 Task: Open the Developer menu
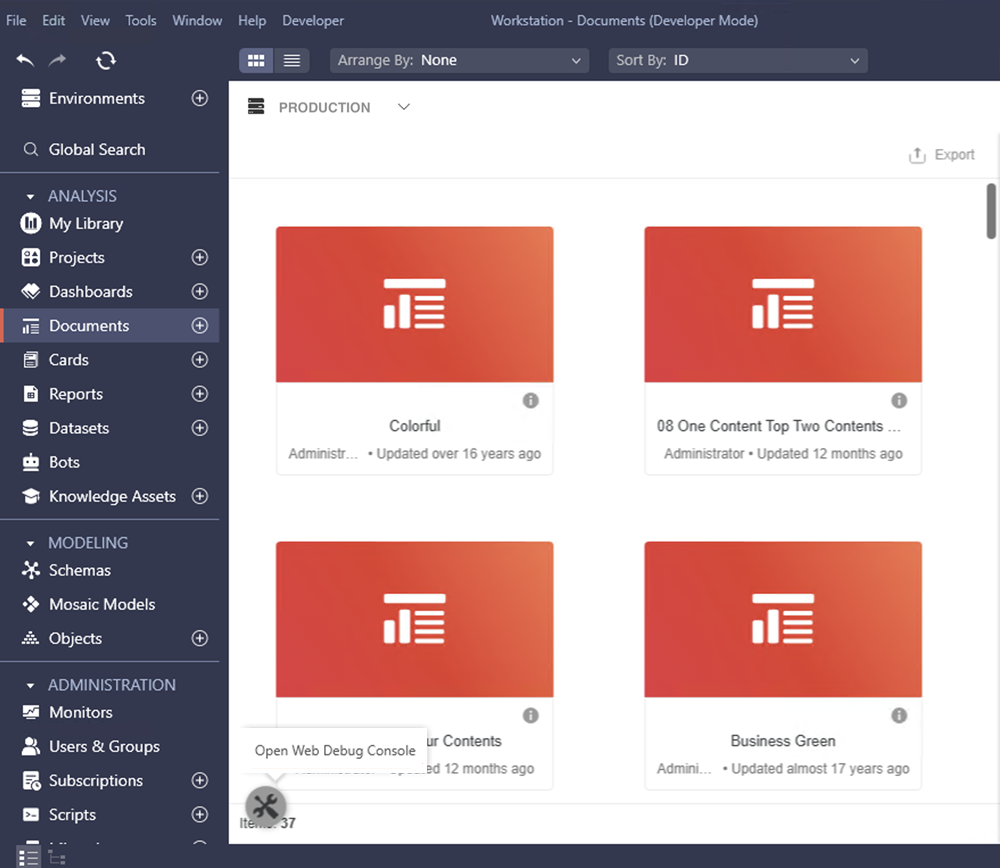click(313, 20)
